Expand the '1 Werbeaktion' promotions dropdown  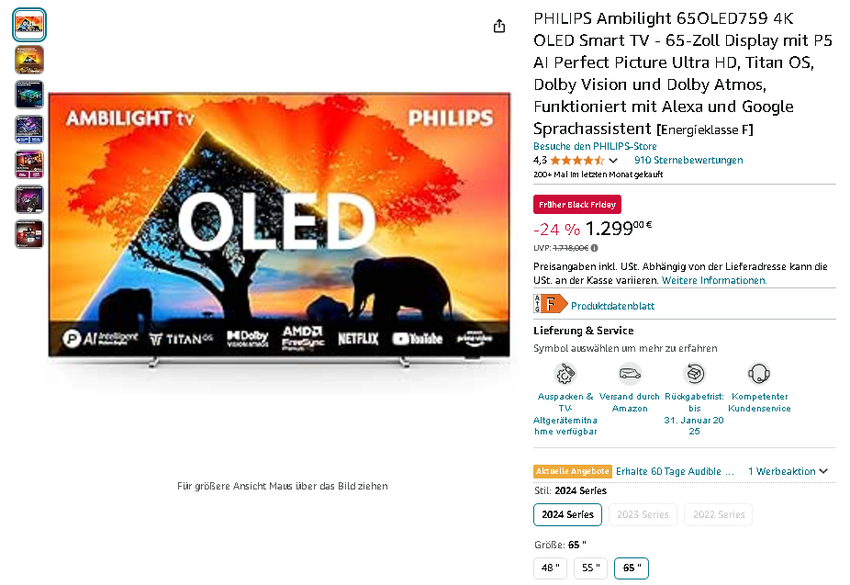(789, 471)
